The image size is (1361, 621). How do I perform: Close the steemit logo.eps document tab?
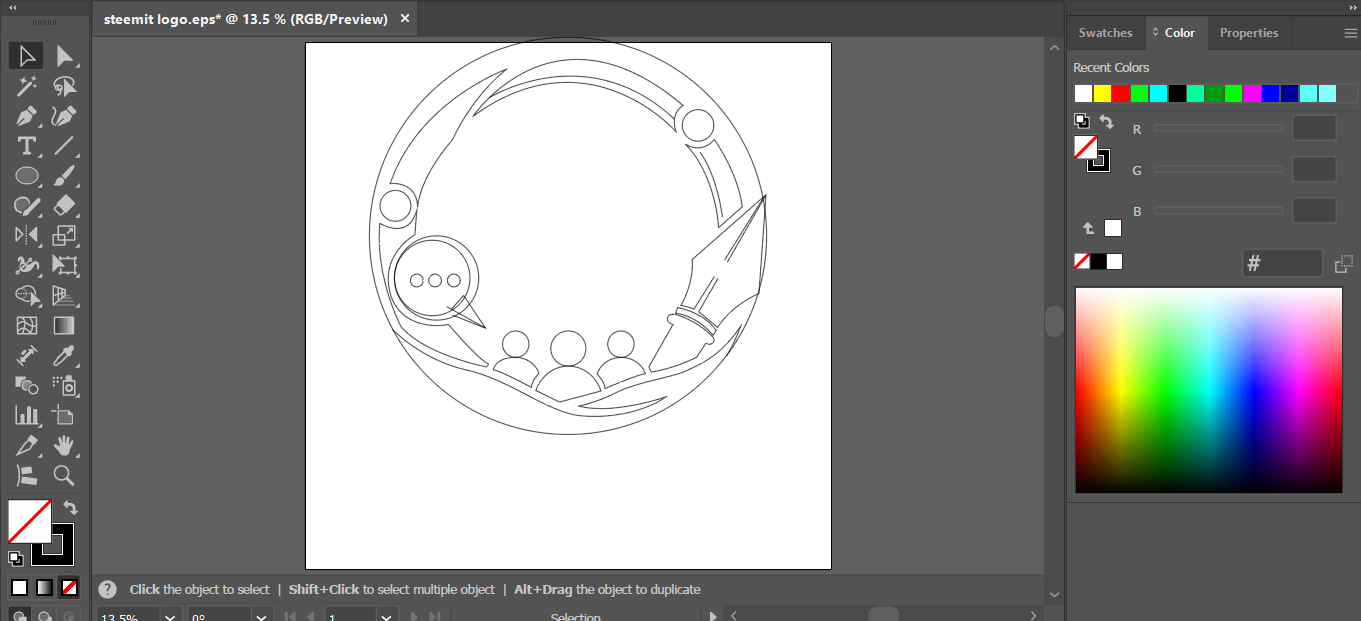[404, 19]
